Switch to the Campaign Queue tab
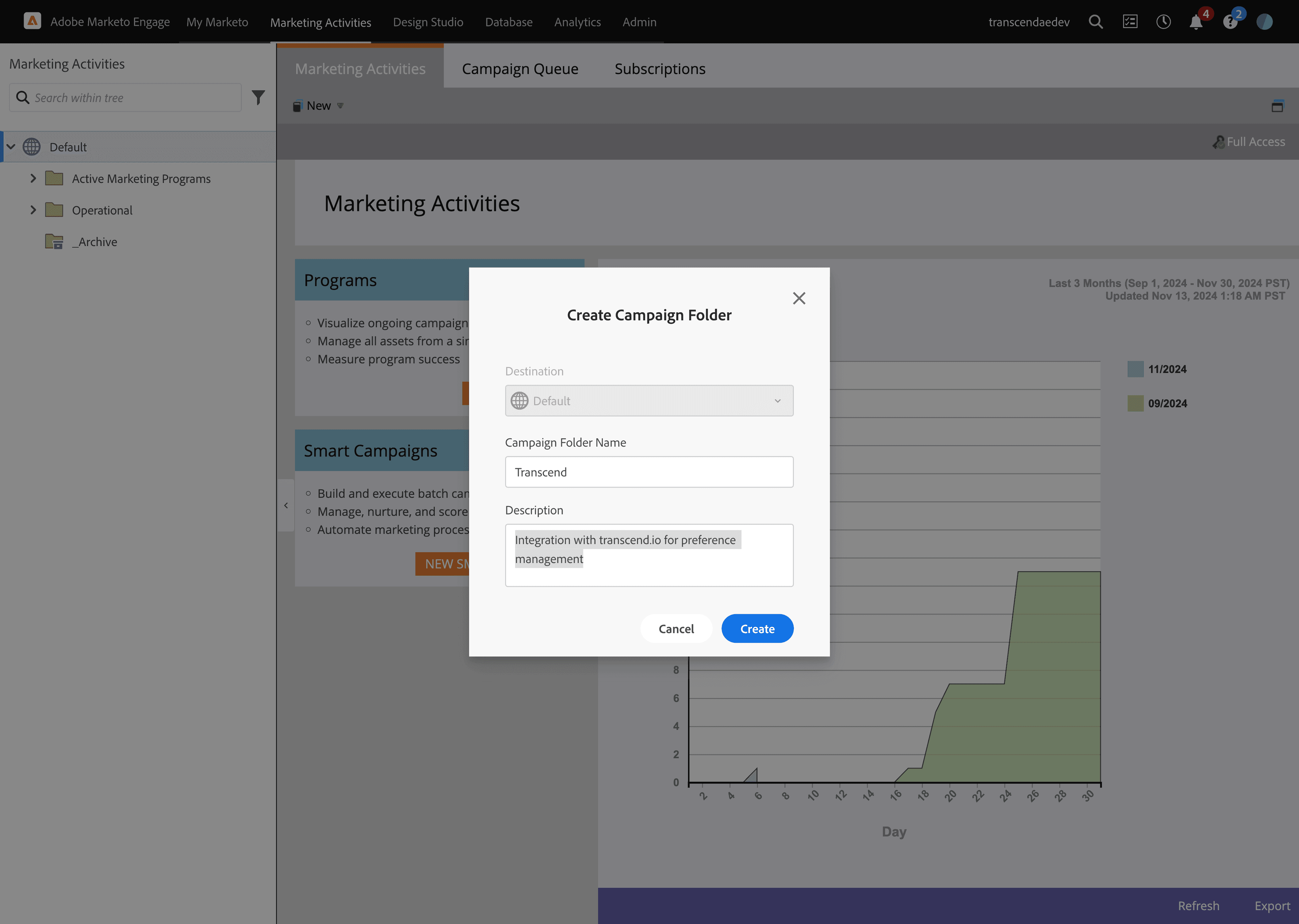1299x924 pixels. (519, 69)
